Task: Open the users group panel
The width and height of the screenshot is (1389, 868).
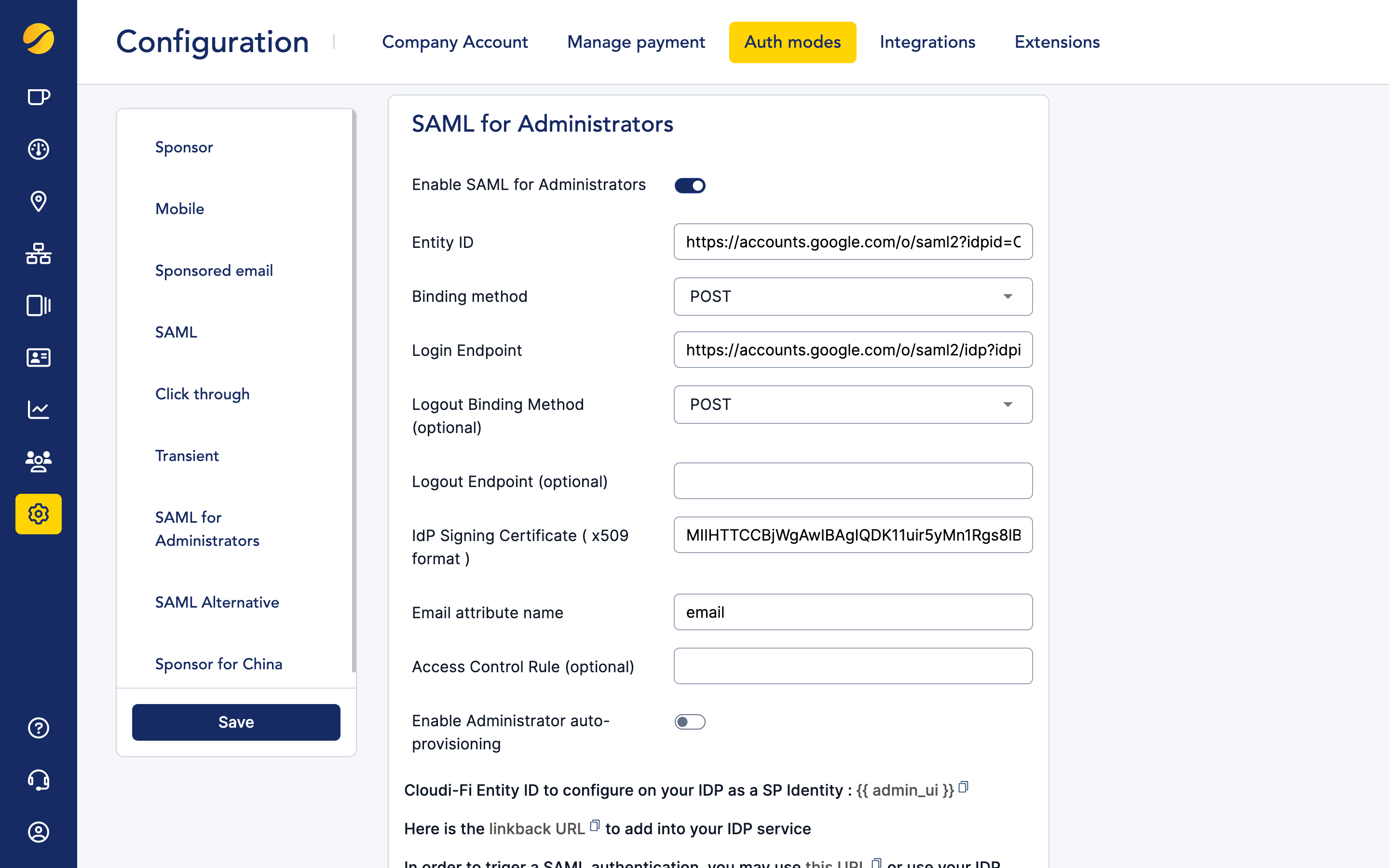Action: coord(38,461)
